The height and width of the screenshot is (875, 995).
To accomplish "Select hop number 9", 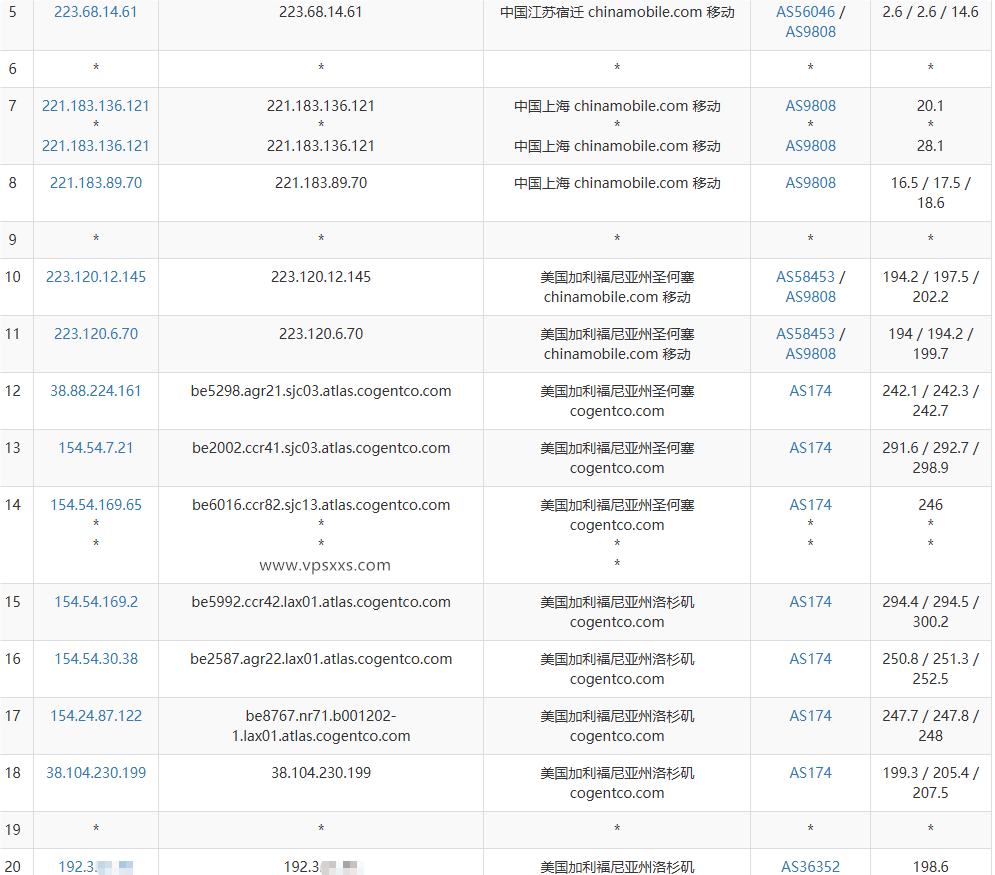I will [x=13, y=240].
